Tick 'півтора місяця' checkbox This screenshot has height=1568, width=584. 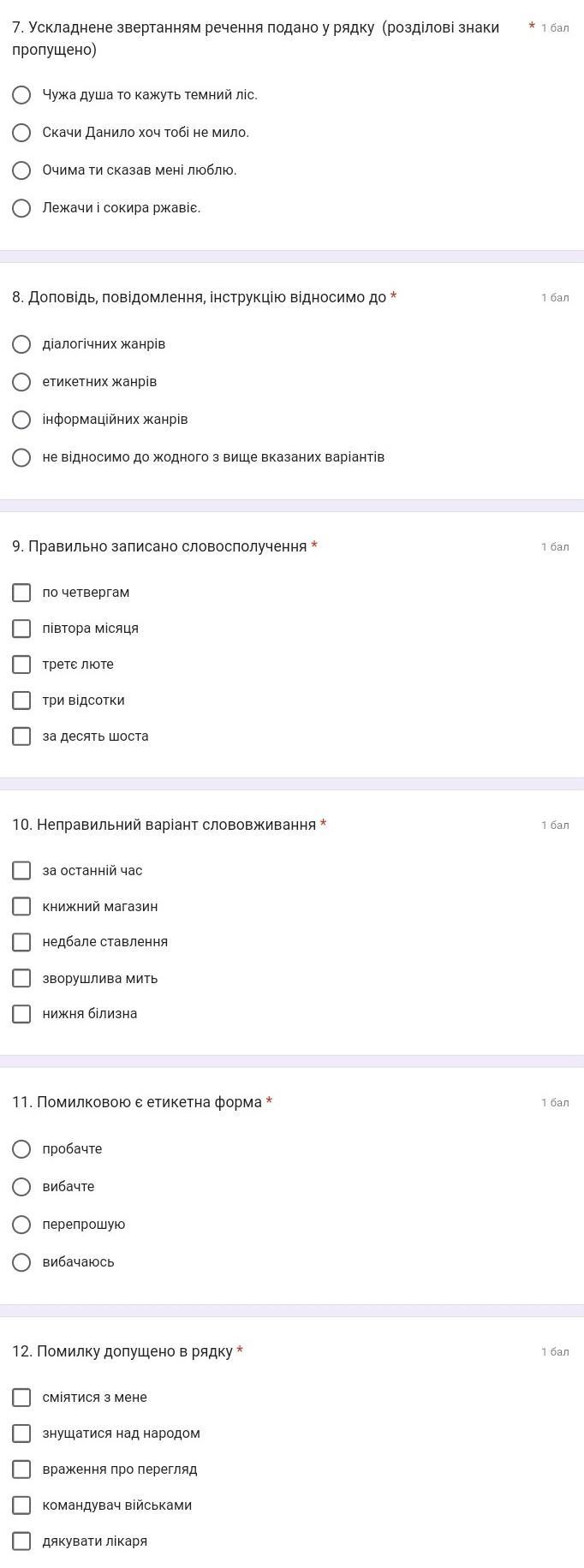[x=21, y=629]
